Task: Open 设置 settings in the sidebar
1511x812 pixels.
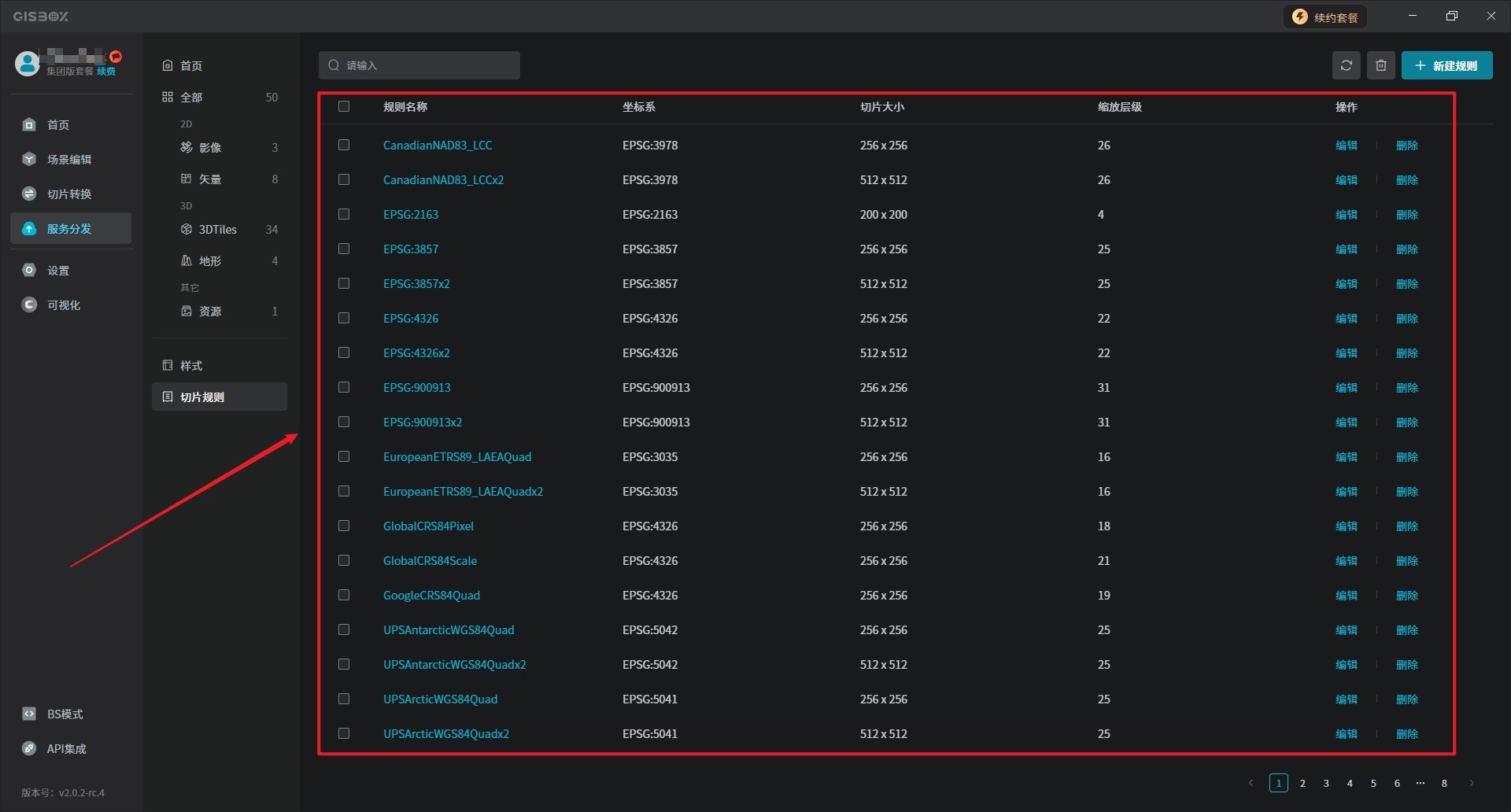Action: point(57,271)
